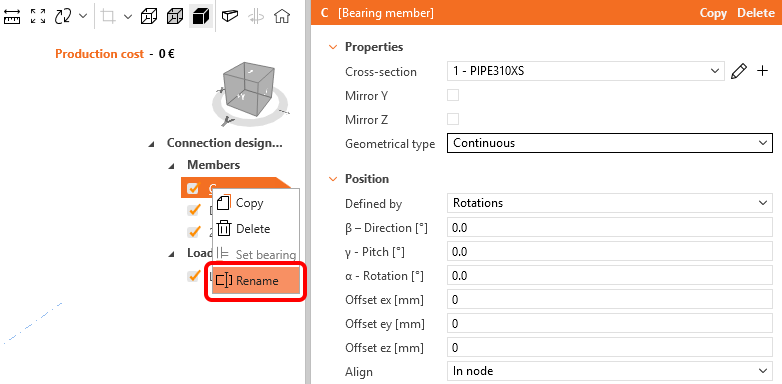Click Copy in the orange header bar
Screen dimensions: 782x384
tap(713, 13)
